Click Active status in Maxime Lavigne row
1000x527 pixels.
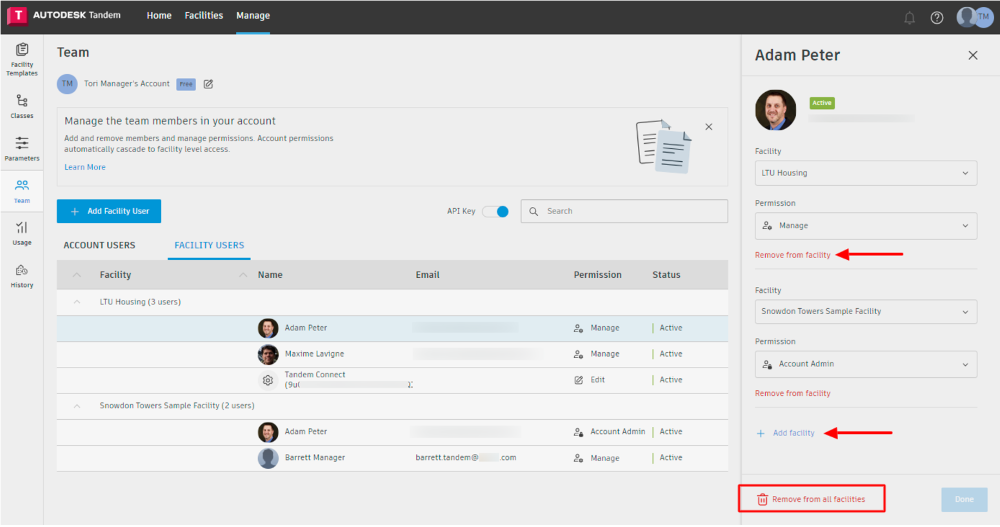point(670,354)
